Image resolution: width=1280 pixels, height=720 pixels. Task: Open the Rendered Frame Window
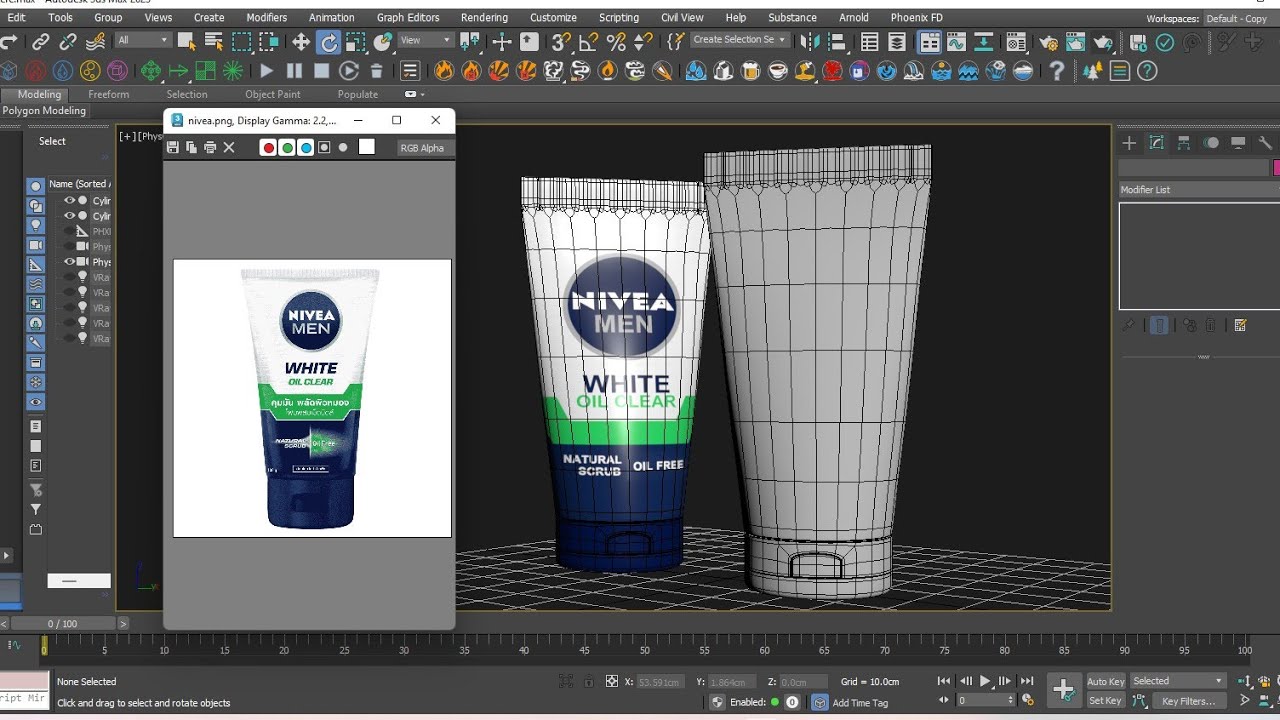(1076, 42)
